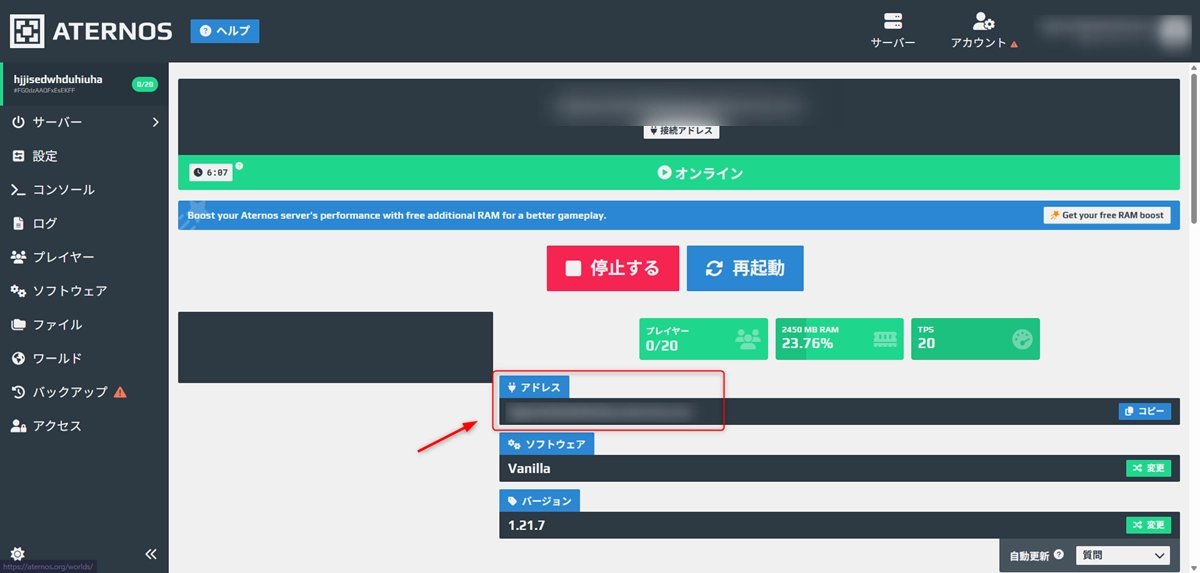Image resolution: width=1200 pixels, height=573 pixels.
Task: Click the コピー copy address button
Action: pyautogui.click(x=1144, y=411)
